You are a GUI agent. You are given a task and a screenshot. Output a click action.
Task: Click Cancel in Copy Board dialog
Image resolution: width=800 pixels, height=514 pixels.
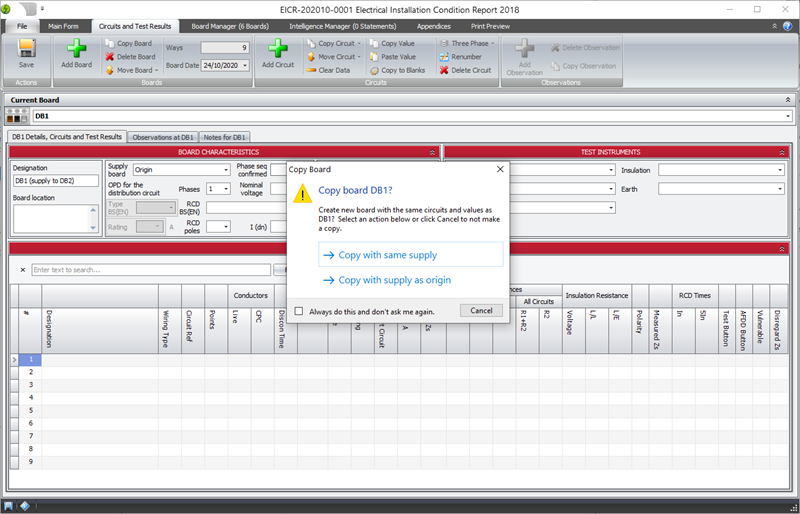[x=481, y=310]
